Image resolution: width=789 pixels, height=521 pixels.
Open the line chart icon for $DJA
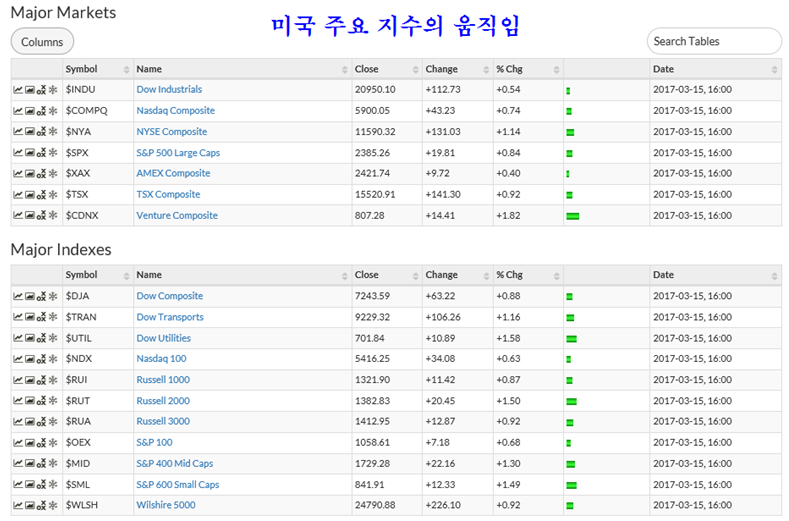18,296
